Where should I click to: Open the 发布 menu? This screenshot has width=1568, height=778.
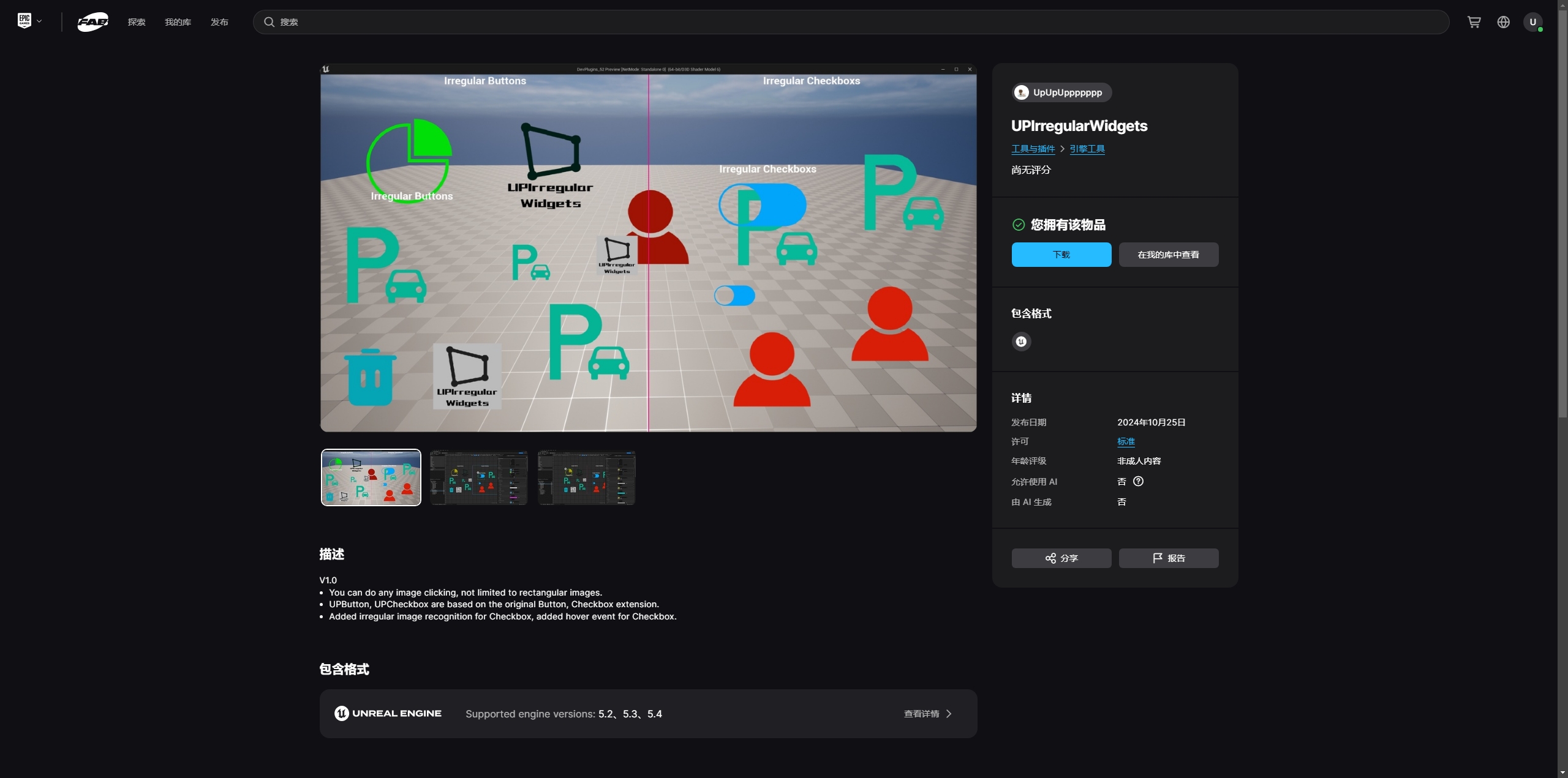click(219, 22)
